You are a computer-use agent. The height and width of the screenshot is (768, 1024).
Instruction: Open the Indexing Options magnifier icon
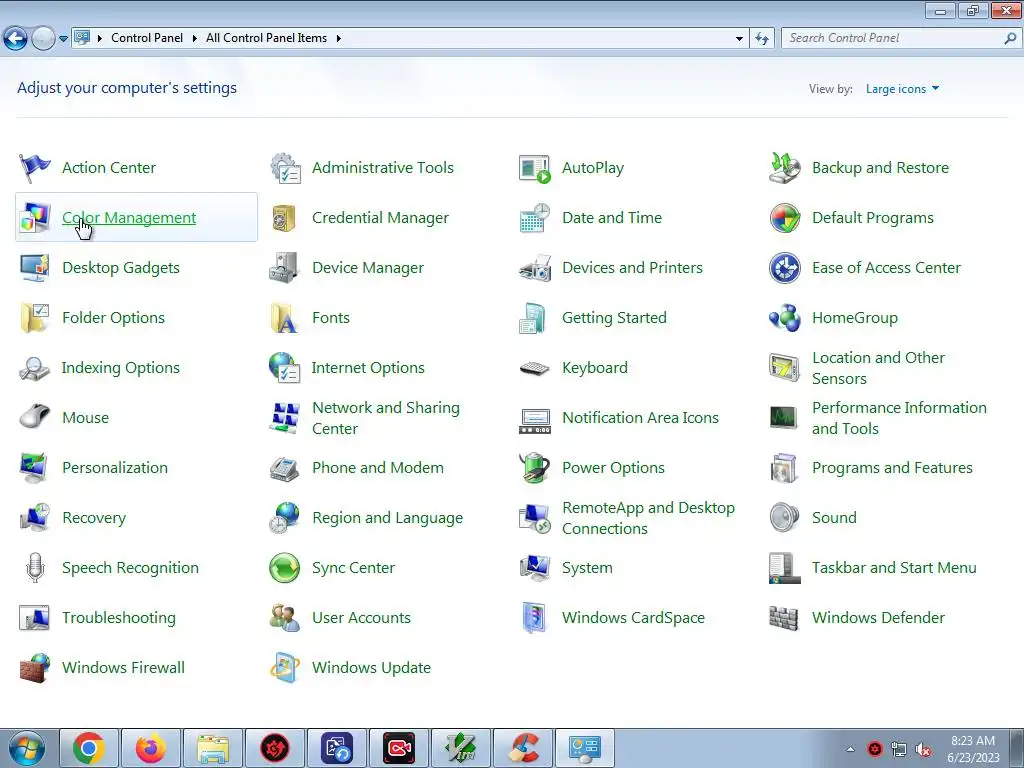click(x=35, y=368)
